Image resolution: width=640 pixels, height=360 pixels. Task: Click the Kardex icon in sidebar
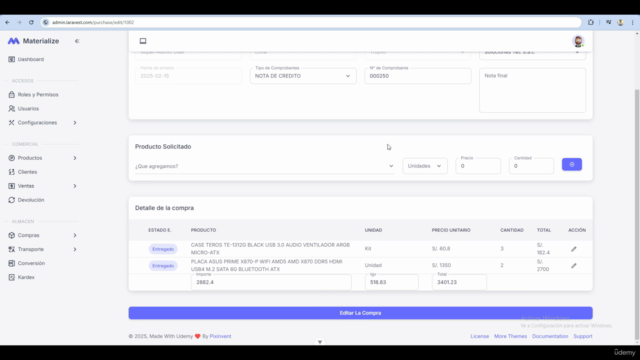click(11, 277)
